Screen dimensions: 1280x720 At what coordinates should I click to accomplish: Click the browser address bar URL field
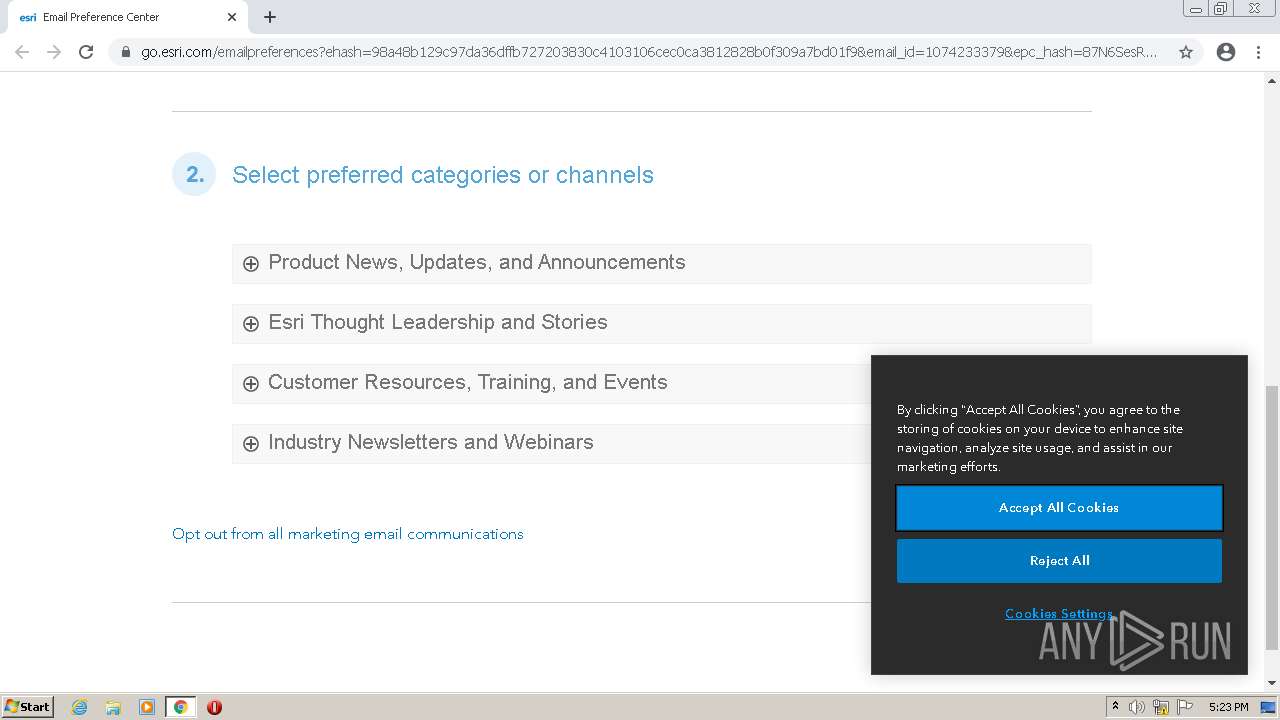648,52
